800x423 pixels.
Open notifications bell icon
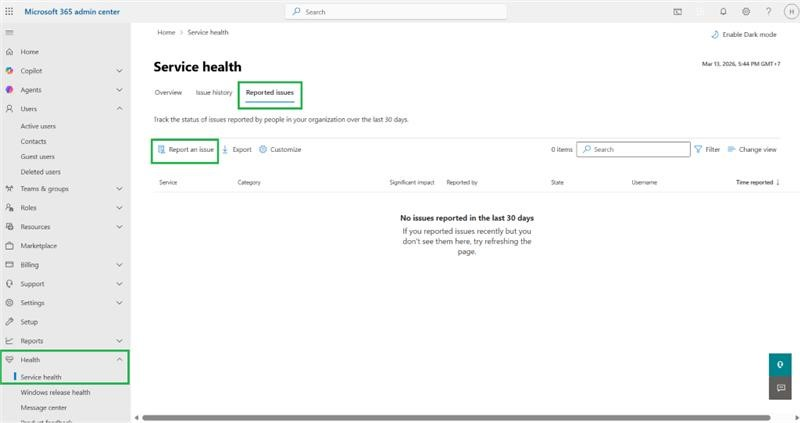pyautogui.click(x=723, y=11)
